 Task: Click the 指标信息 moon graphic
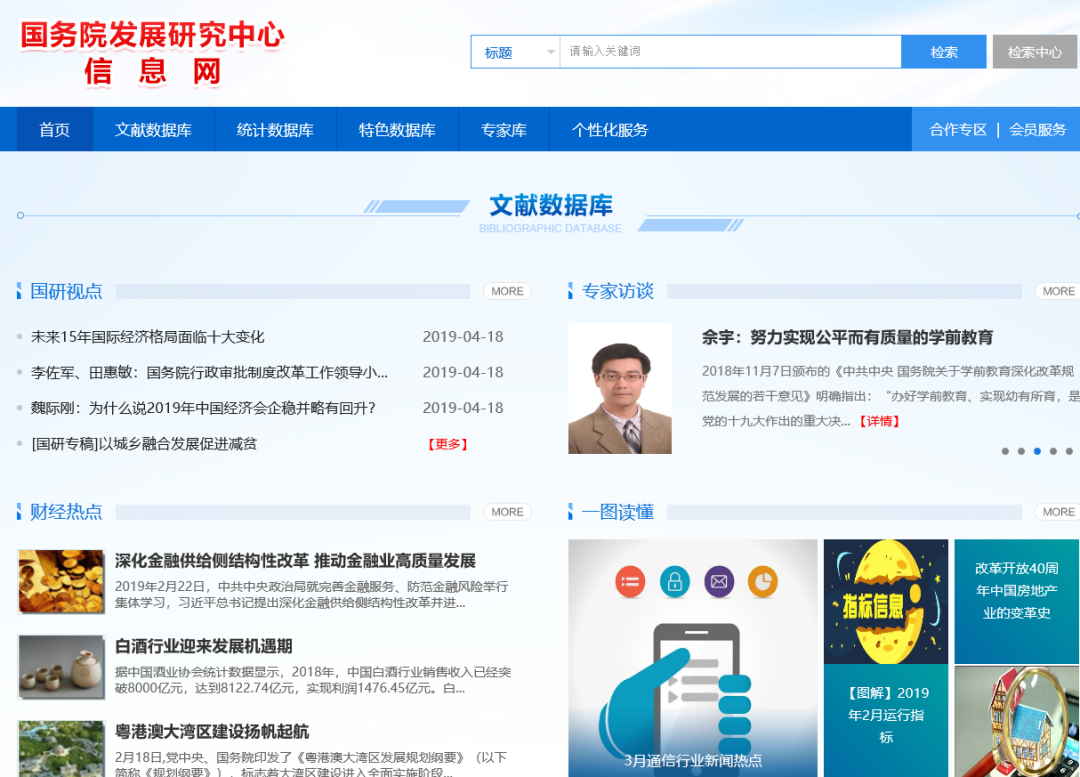coord(885,600)
